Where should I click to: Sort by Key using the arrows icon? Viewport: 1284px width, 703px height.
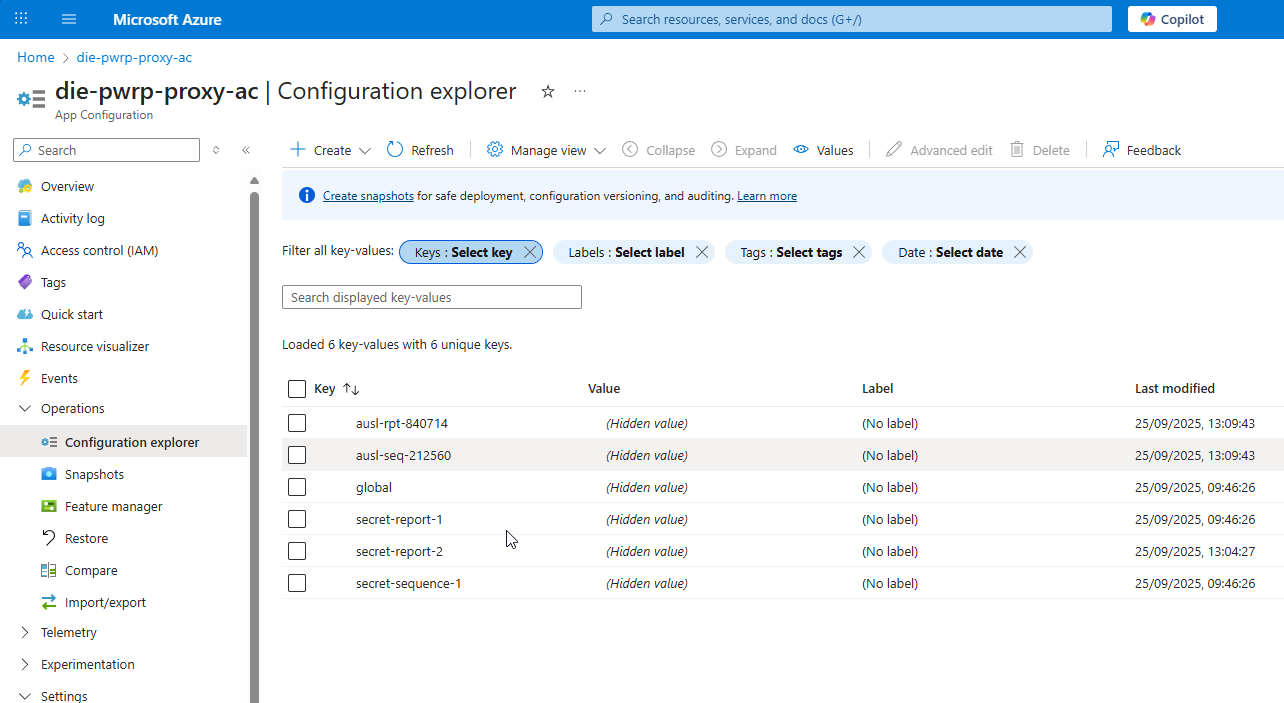351,389
